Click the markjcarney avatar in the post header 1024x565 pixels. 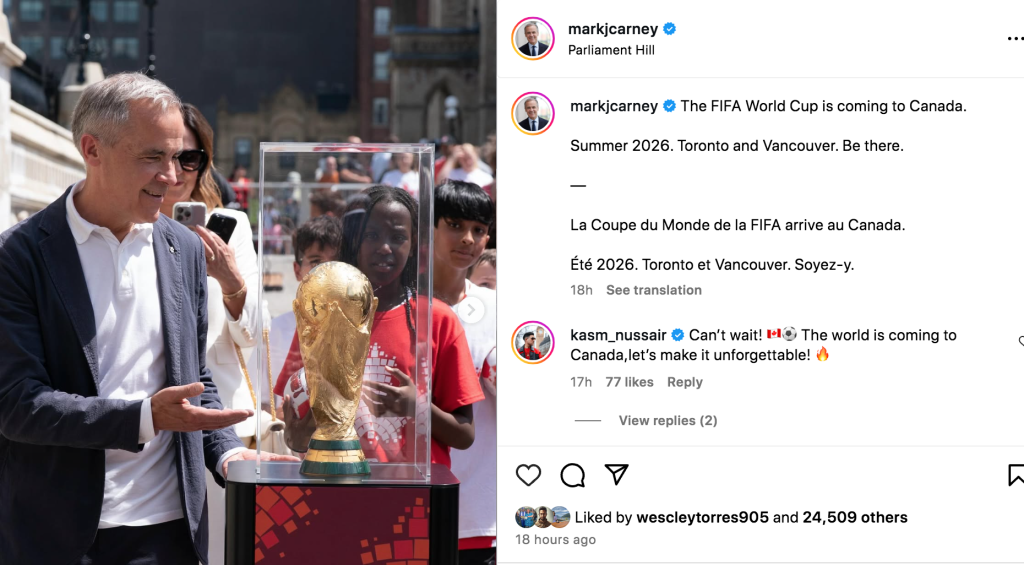pyautogui.click(x=533, y=39)
